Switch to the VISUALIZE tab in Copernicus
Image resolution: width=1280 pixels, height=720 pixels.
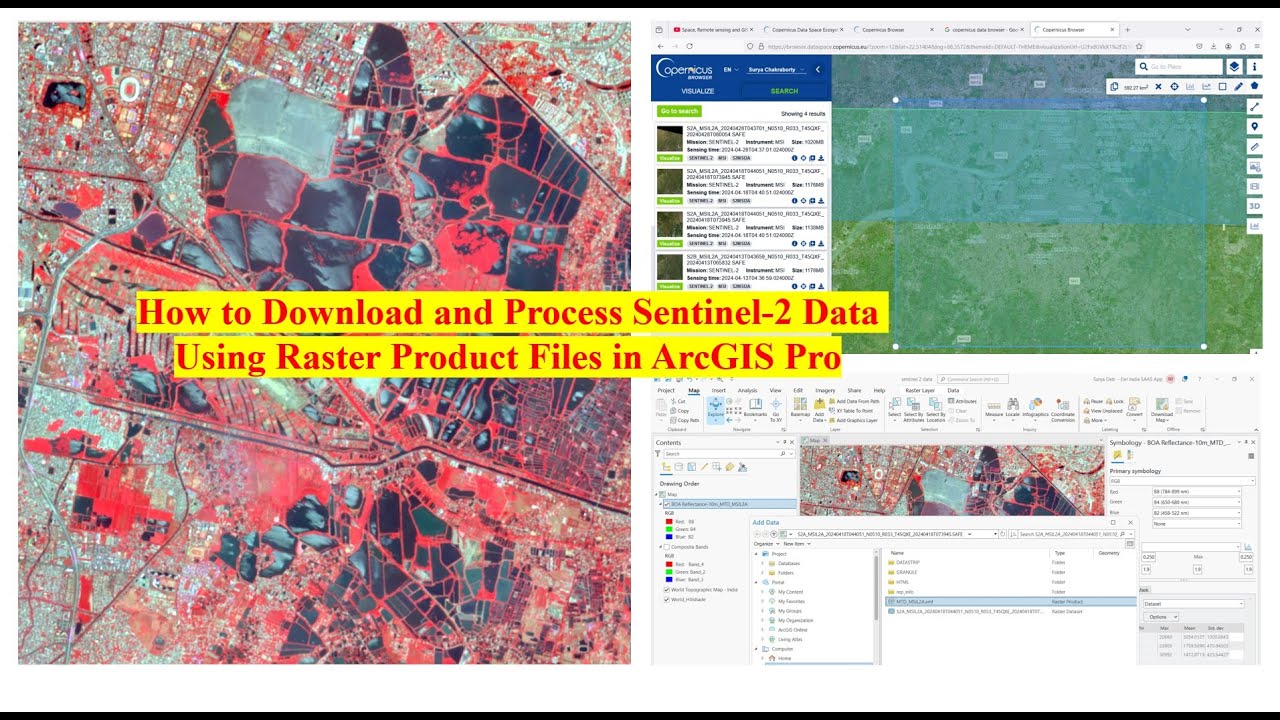698,91
